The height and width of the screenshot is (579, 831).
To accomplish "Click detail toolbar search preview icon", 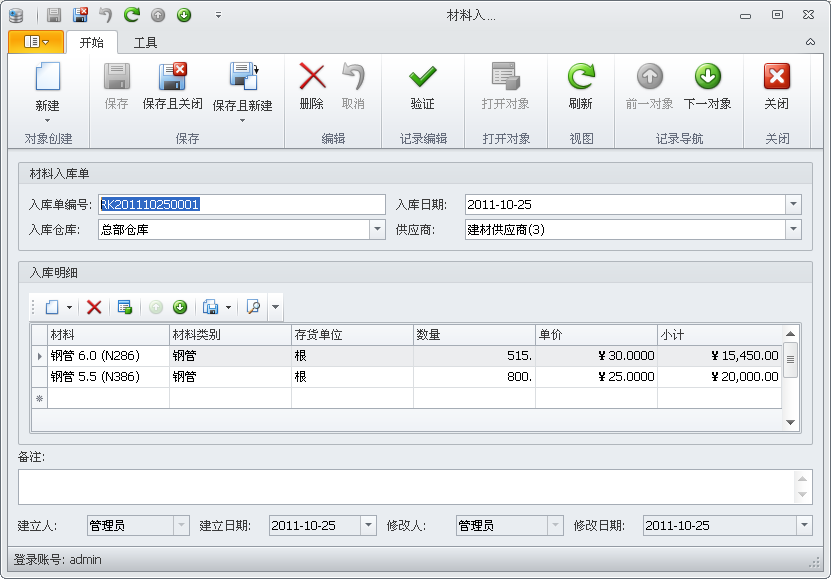I will [253, 307].
